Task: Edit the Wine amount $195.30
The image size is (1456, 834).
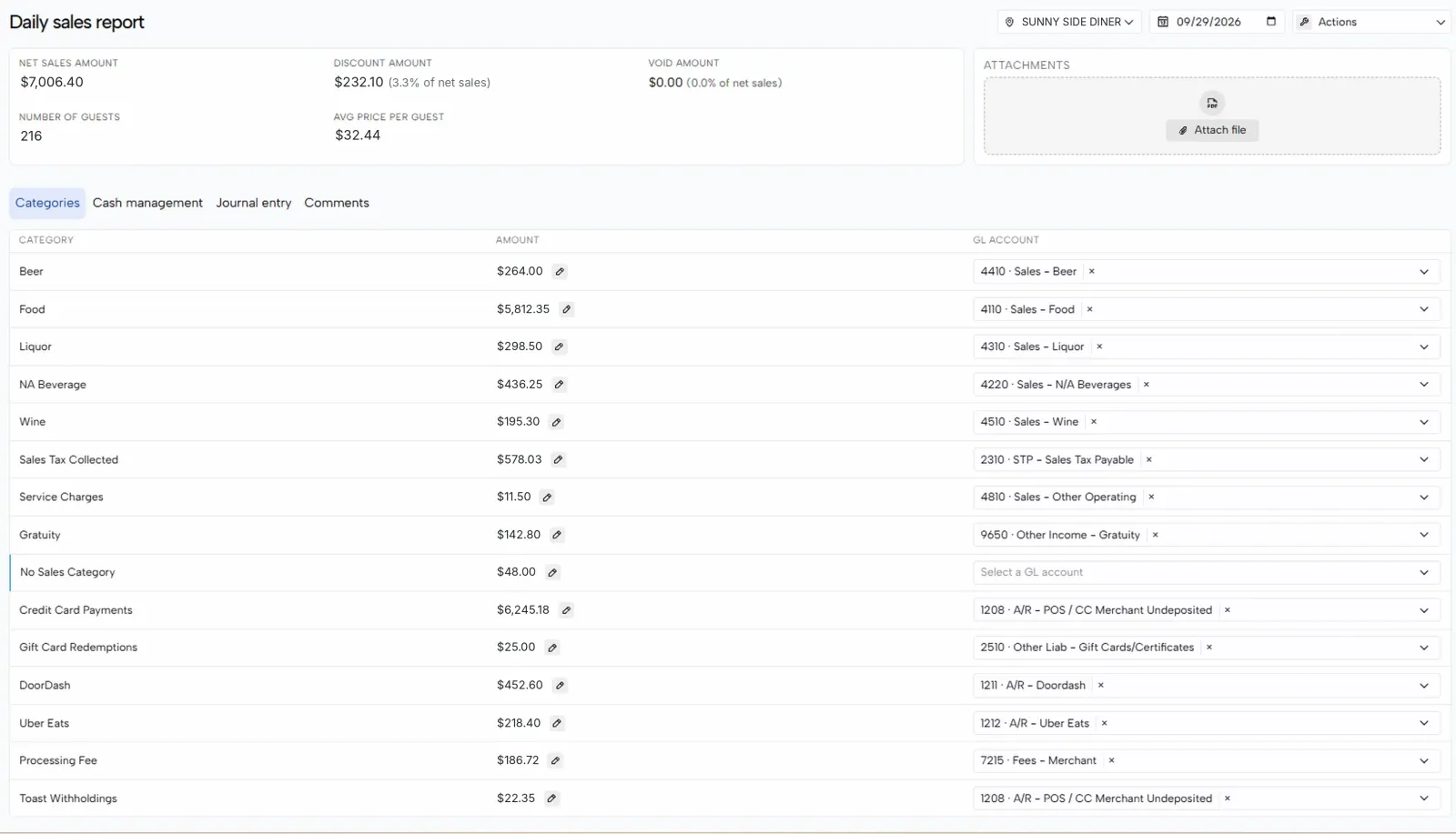Action: coord(556,422)
